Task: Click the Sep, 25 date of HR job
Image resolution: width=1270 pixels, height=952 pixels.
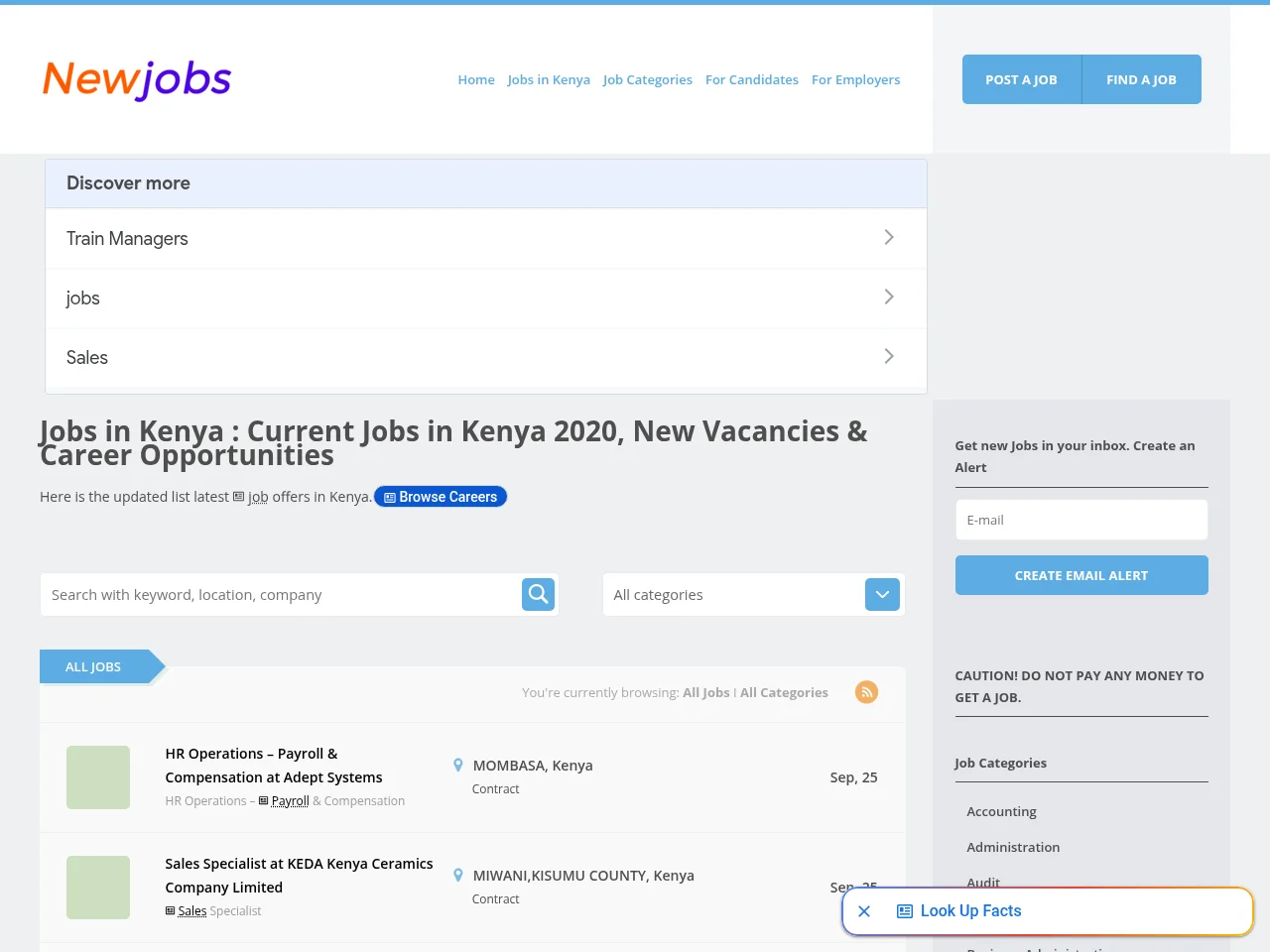Action: (854, 777)
